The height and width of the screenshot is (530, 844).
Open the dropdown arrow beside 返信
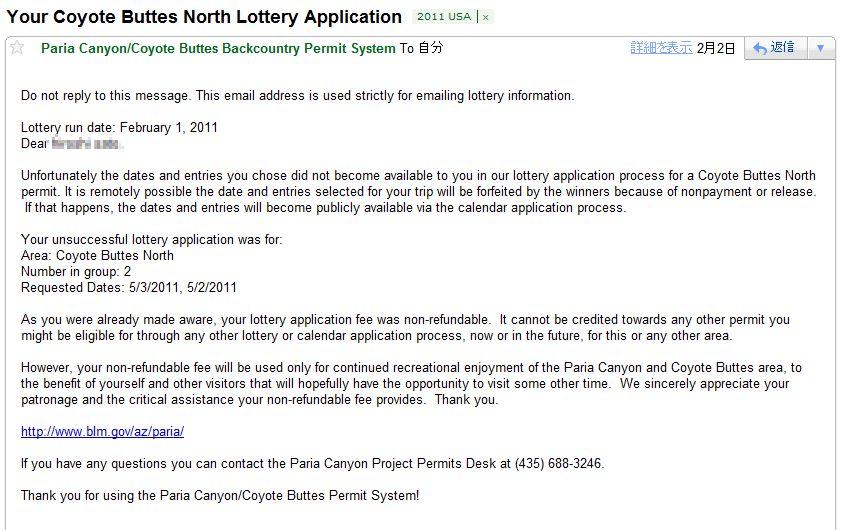point(820,48)
